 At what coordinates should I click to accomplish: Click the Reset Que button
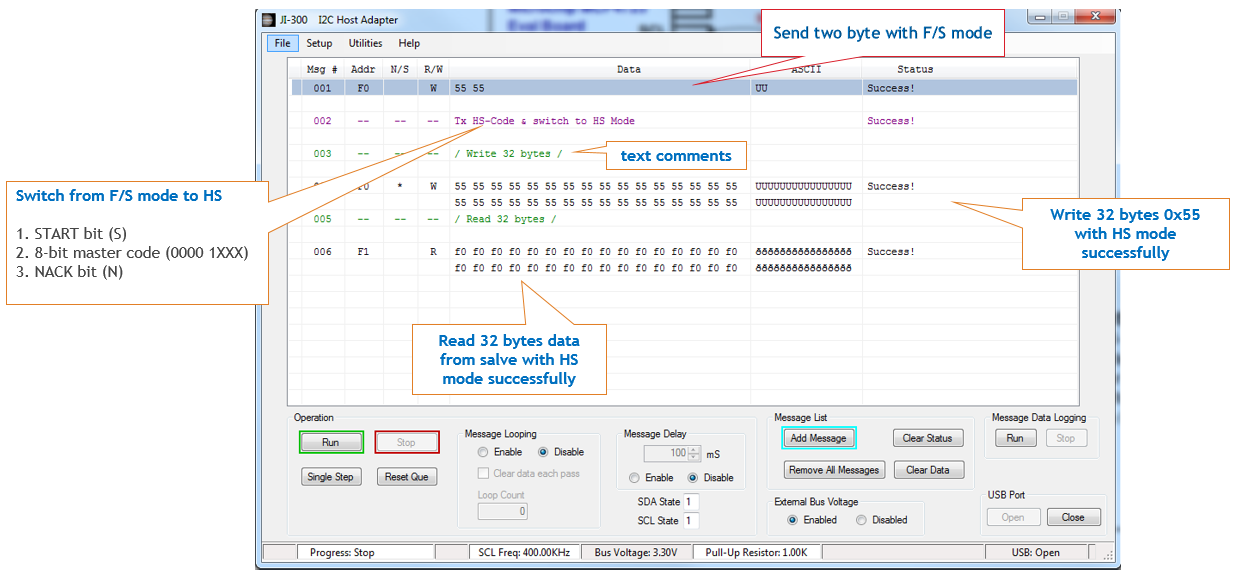click(406, 477)
